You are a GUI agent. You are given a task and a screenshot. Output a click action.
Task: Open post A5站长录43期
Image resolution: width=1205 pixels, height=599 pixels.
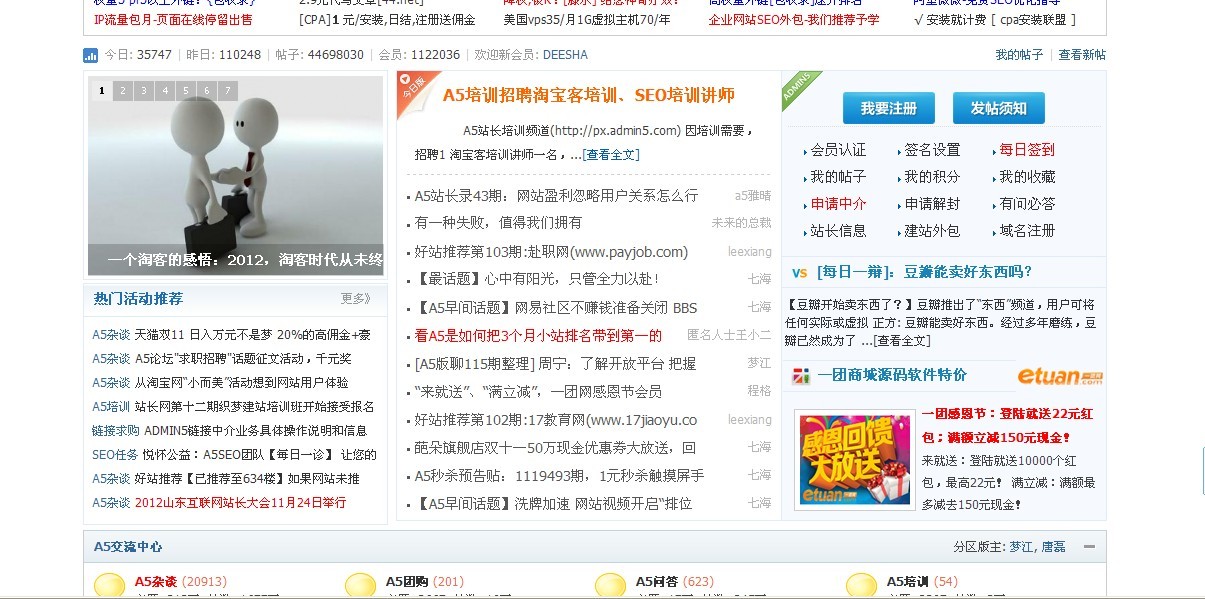click(556, 196)
